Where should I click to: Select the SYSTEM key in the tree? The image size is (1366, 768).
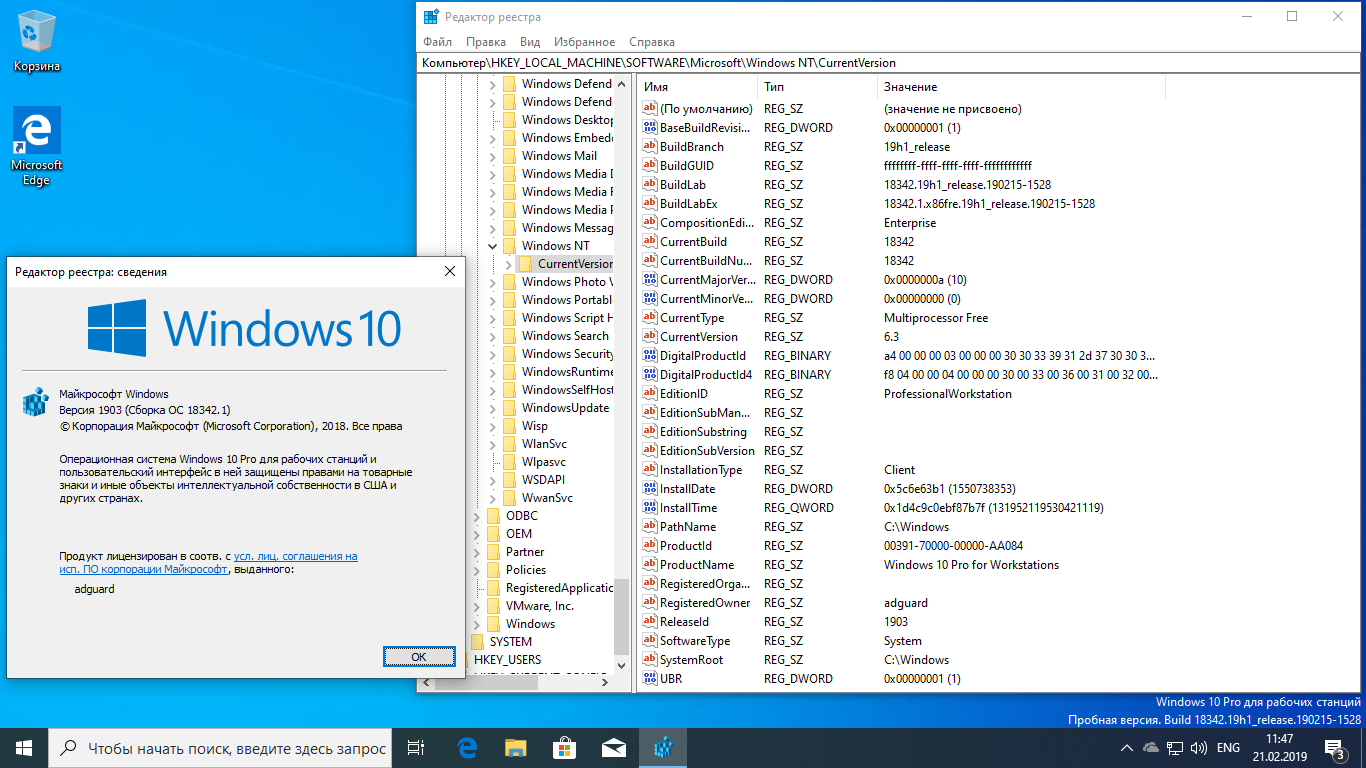(x=511, y=642)
